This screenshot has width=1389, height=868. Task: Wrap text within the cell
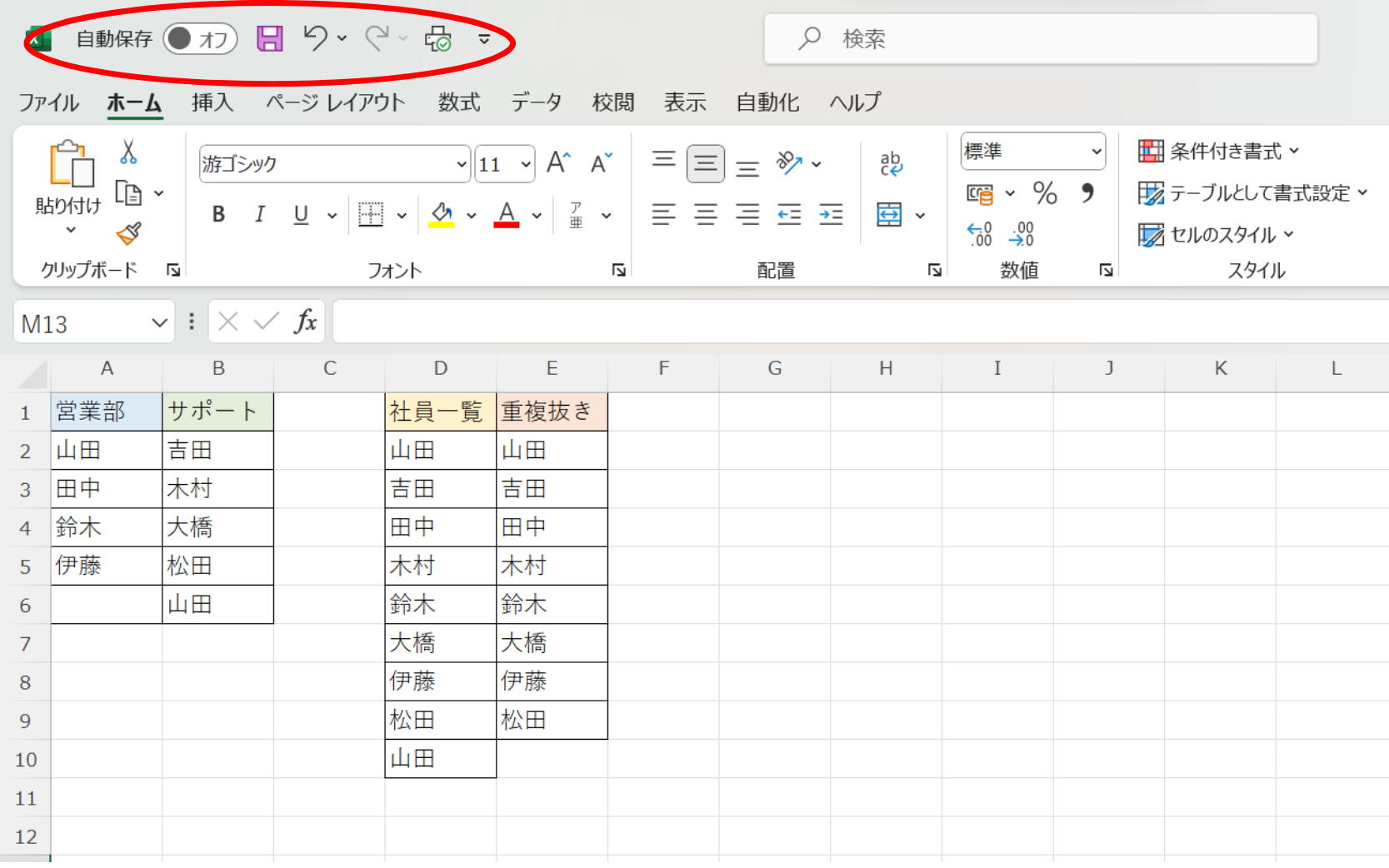(x=891, y=163)
